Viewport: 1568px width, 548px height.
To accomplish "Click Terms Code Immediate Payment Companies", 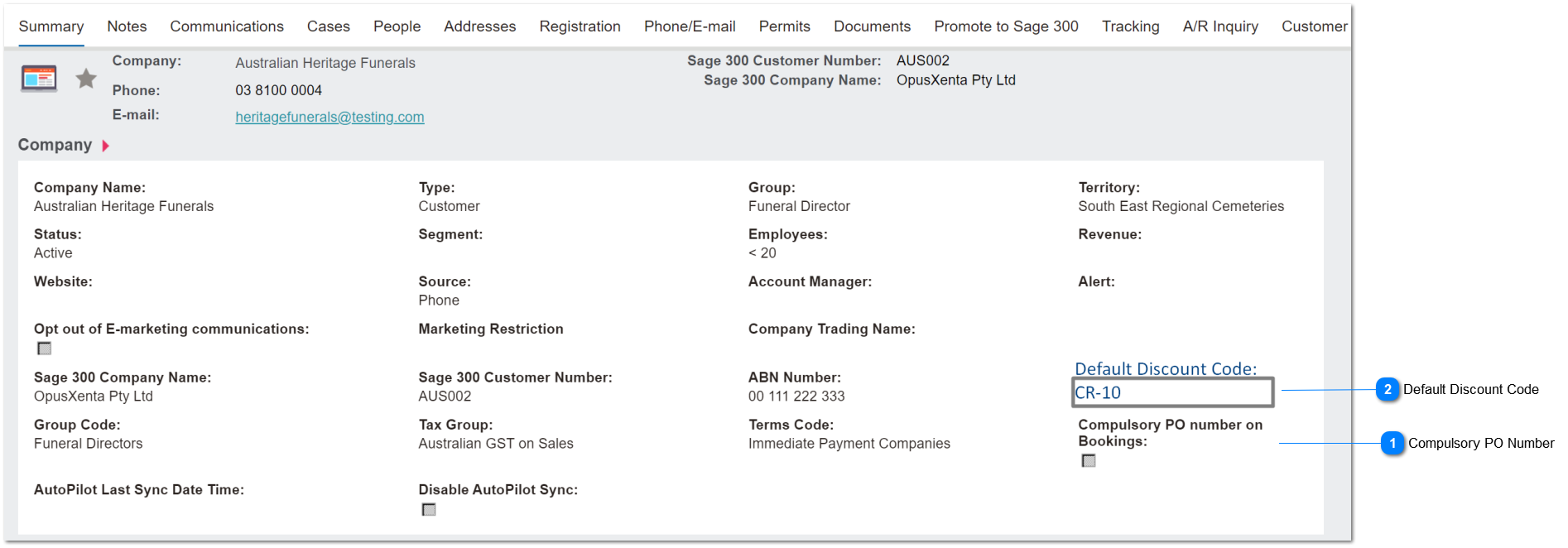I will (x=849, y=444).
